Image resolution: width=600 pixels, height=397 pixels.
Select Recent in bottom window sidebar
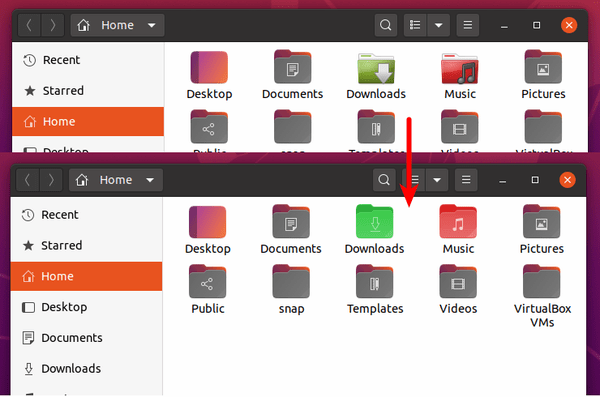86,215
